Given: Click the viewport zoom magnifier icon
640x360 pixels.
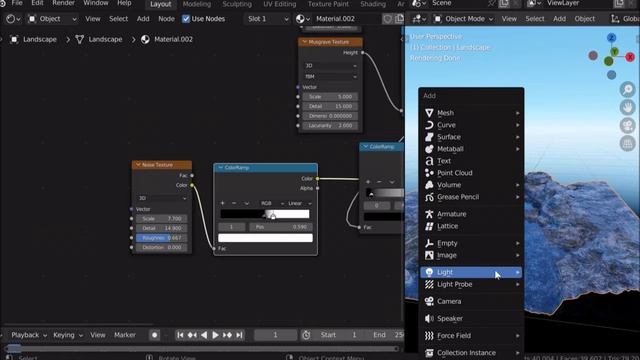Looking at the screenshot, I should click(628, 89).
